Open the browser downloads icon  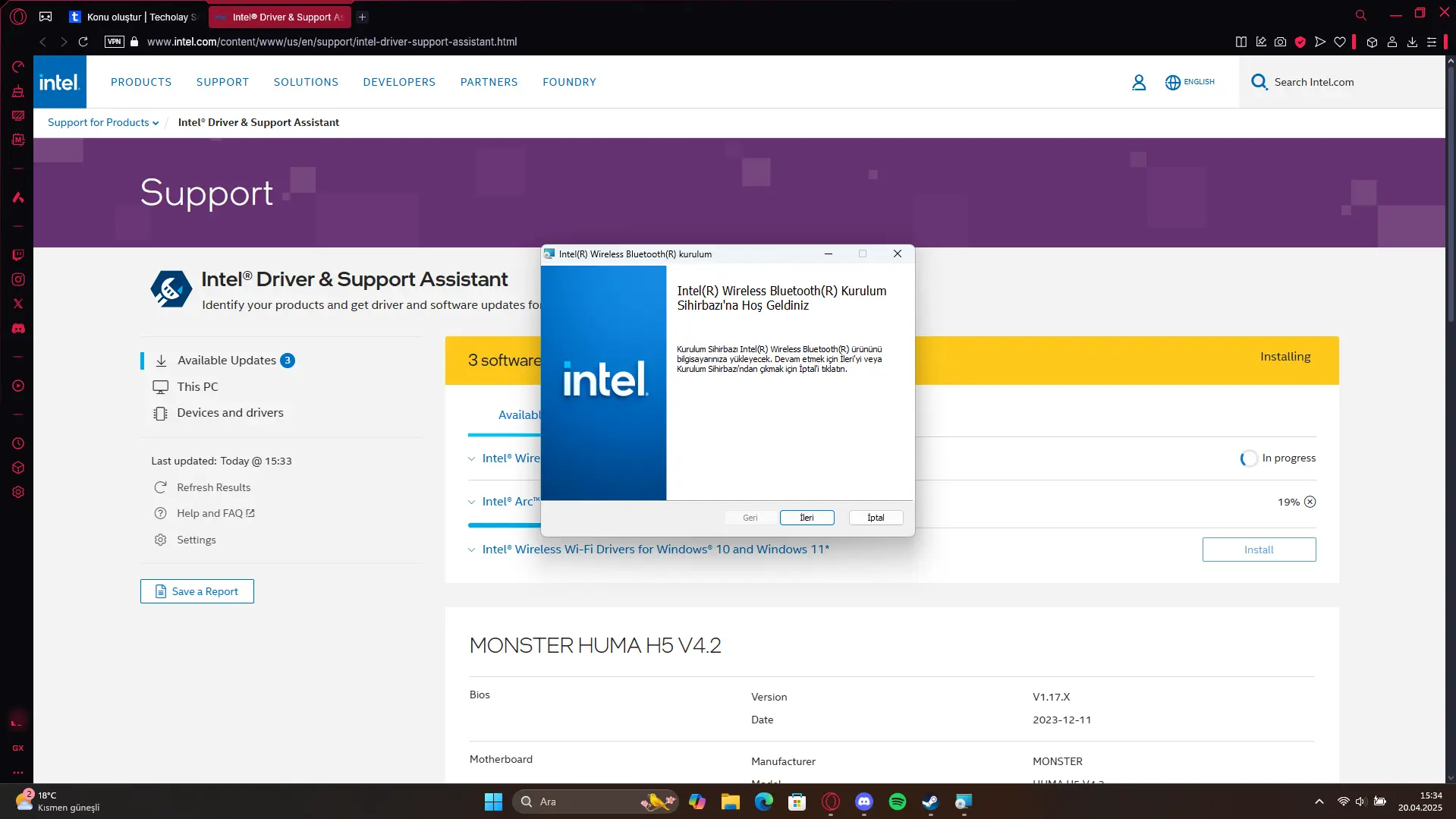click(1412, 42)
